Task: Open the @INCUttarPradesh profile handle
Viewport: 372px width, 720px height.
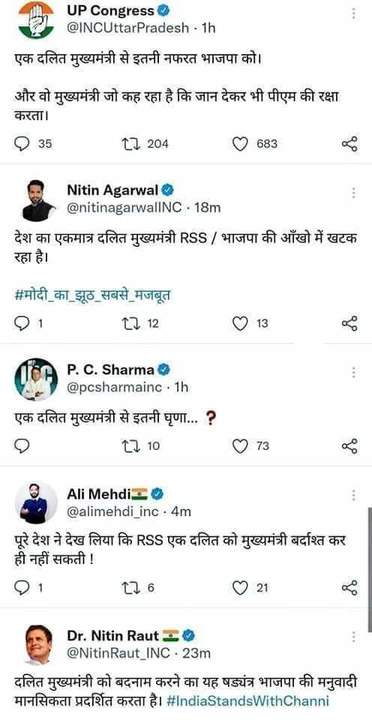Action: coord(128,28)
